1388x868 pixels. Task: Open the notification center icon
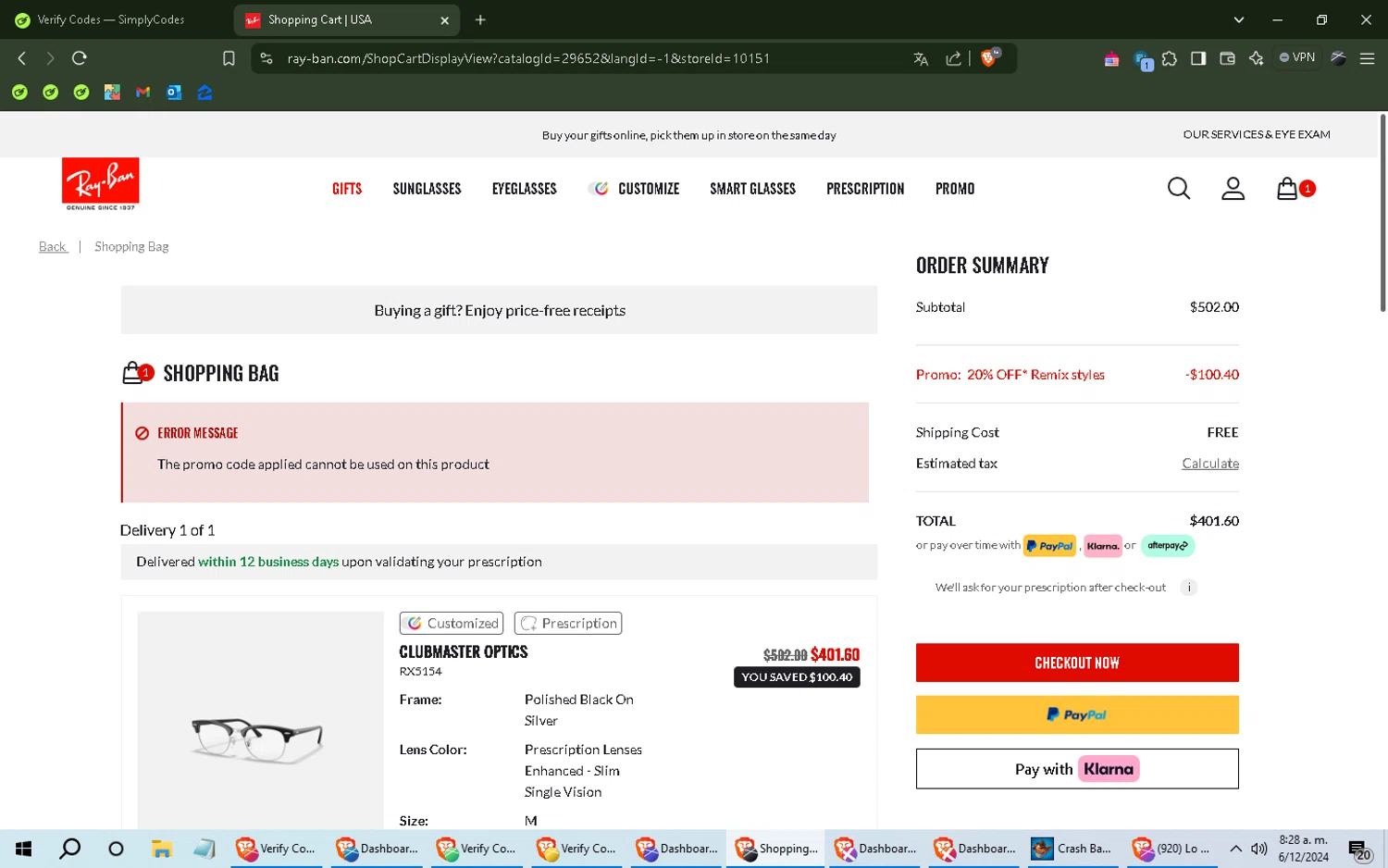(x=1358, y=849)
